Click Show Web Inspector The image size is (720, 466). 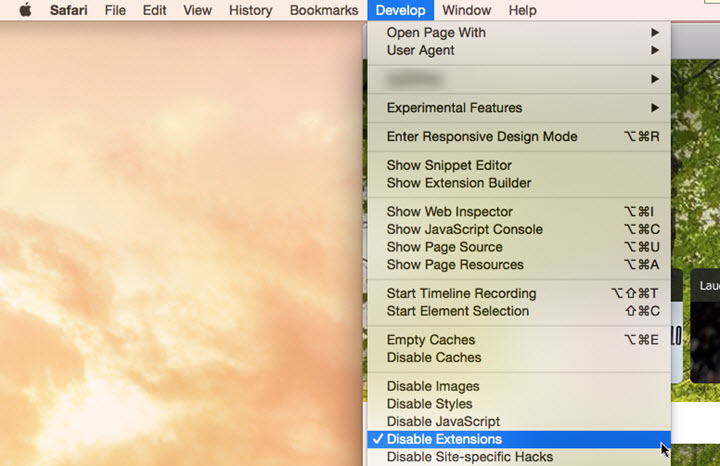tap(449, 212)
